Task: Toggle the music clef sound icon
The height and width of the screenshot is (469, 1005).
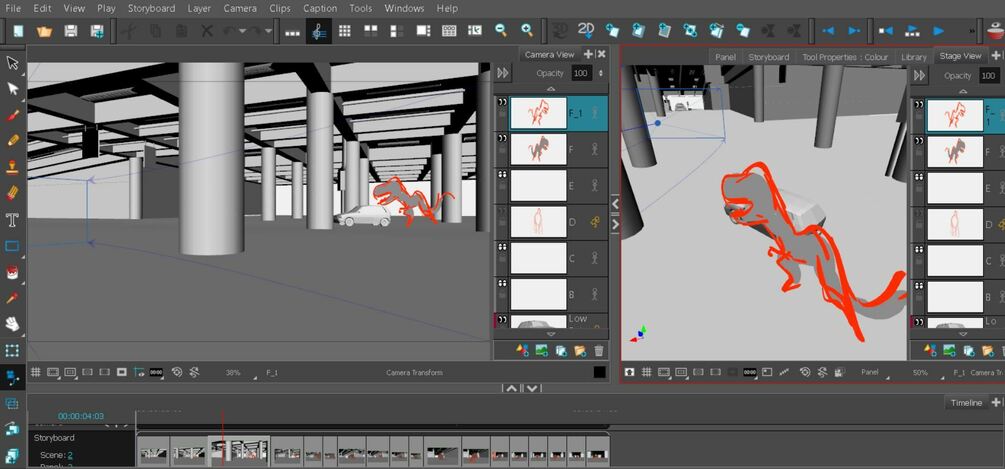Action: click(x=319, y=31)
